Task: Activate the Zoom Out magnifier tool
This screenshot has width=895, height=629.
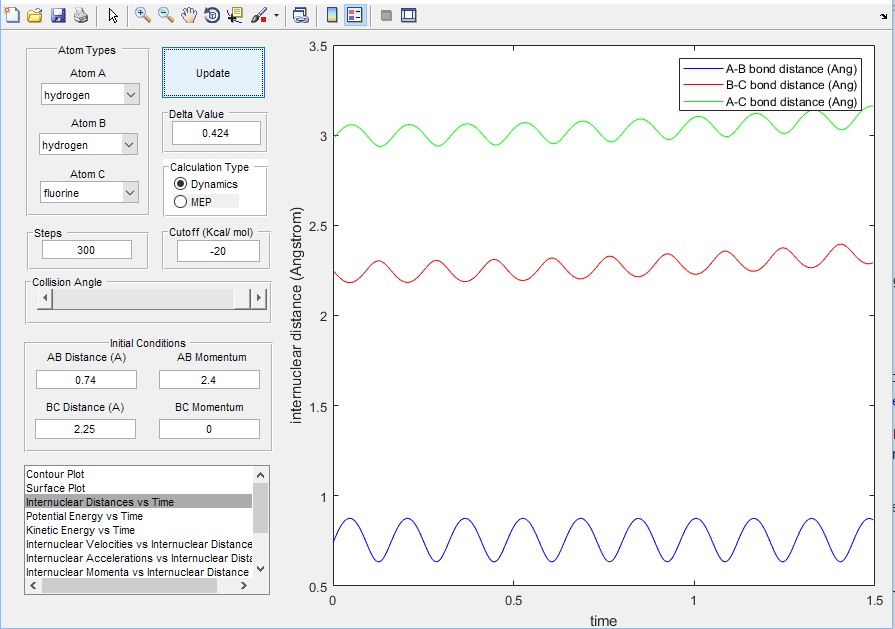Action: click(166, 15)
